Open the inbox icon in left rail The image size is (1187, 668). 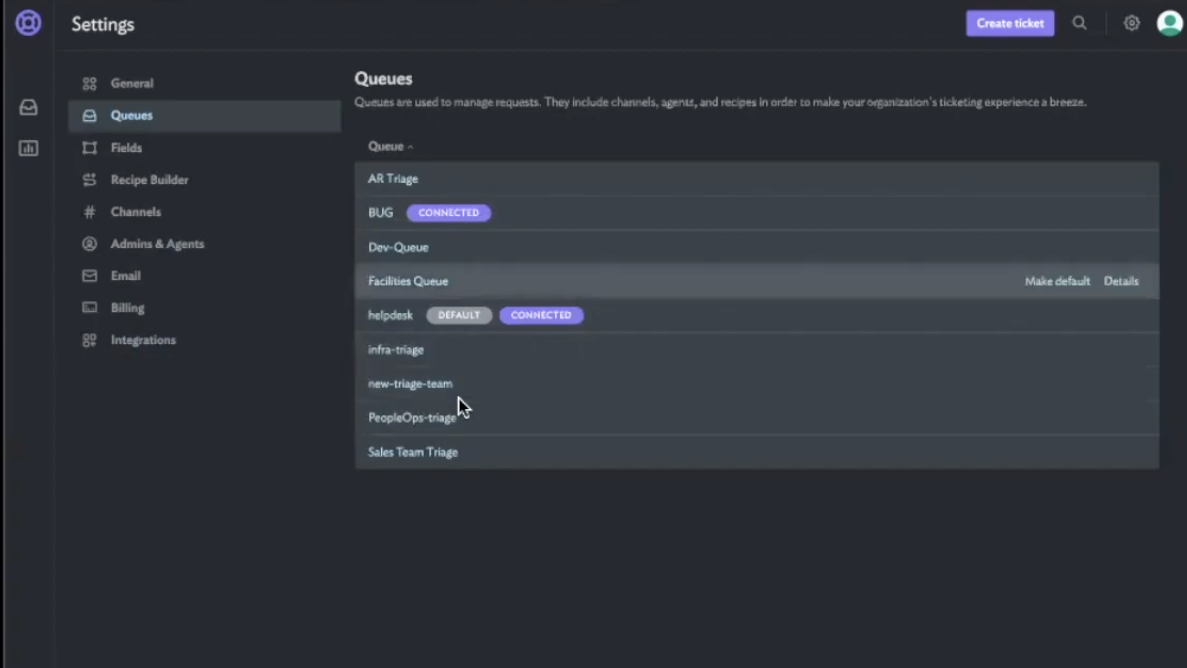tap(28, 107)
